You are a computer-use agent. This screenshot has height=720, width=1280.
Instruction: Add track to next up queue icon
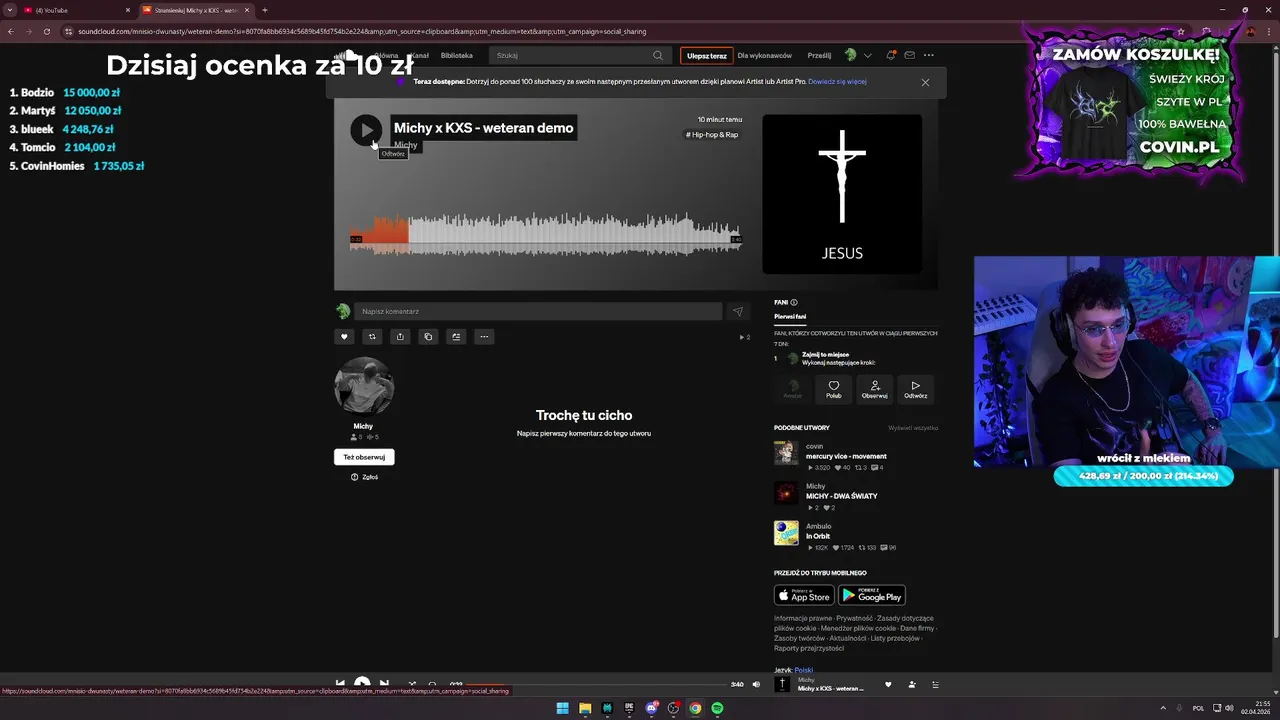pos(456,337)
